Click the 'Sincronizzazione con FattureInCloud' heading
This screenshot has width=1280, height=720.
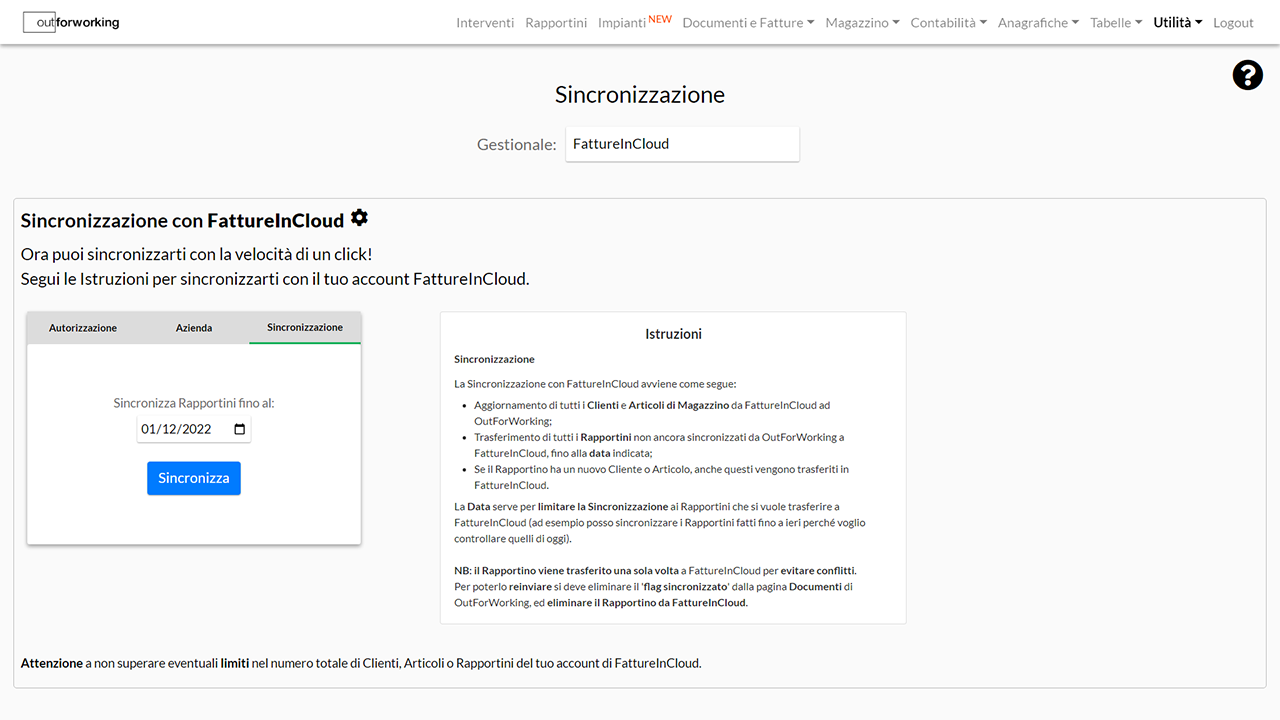click(183, 220)
